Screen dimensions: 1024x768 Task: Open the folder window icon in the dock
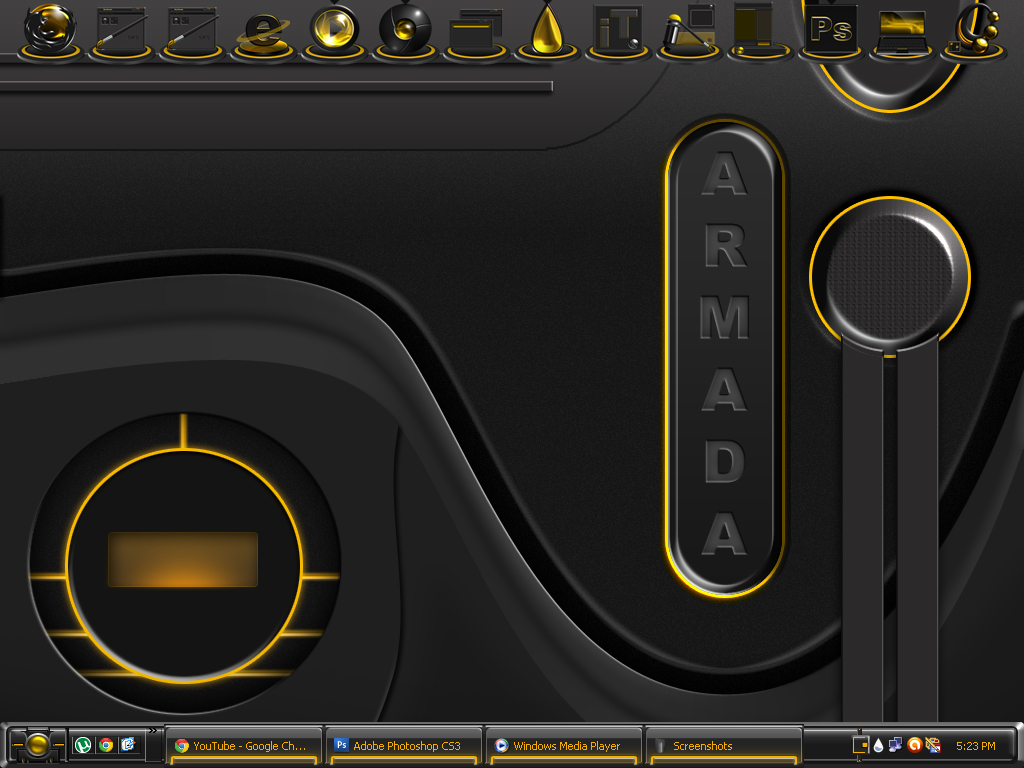click(x=474, y=28)
